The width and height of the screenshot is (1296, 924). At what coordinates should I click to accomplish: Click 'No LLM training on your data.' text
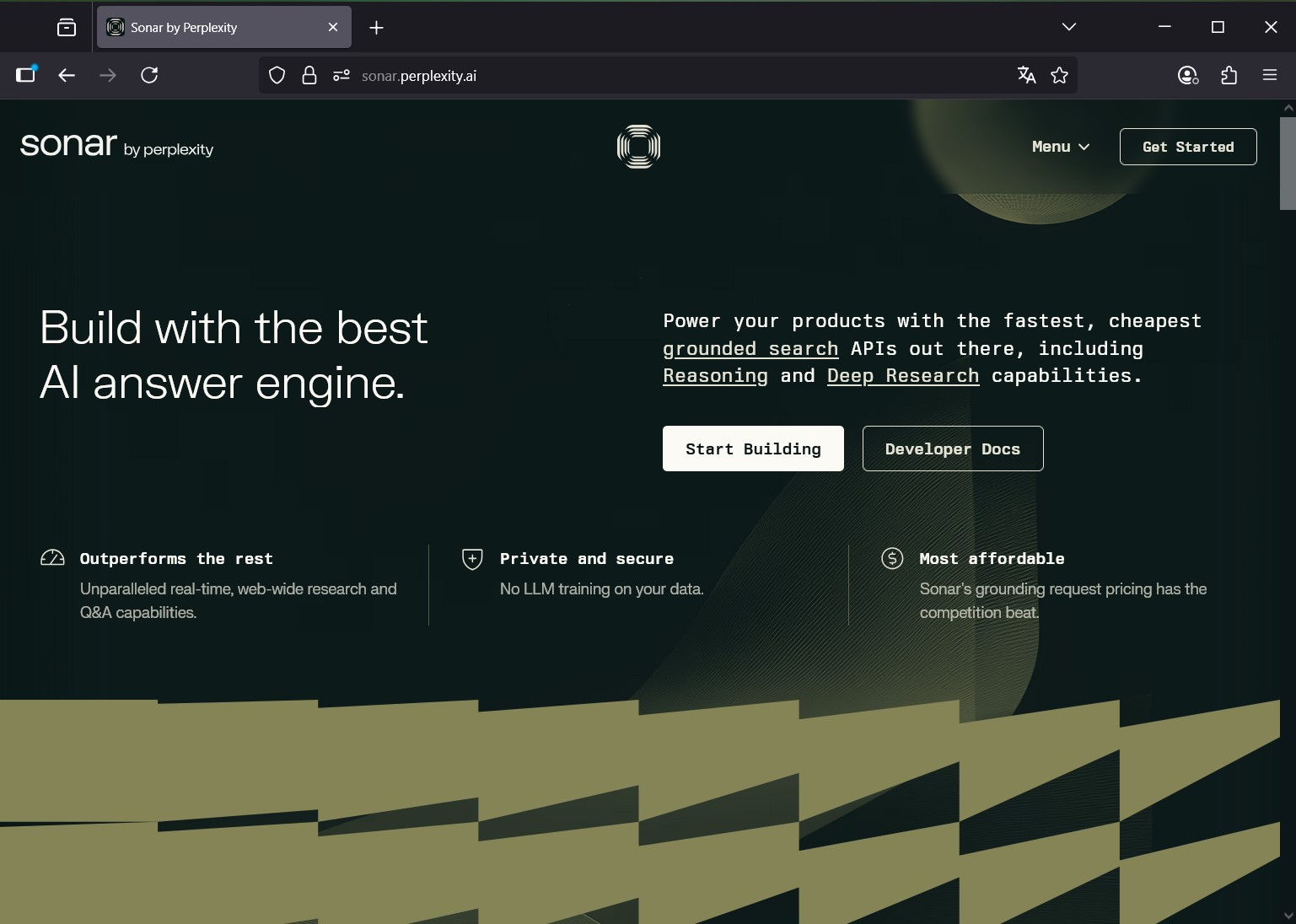[x=601, y=588]
